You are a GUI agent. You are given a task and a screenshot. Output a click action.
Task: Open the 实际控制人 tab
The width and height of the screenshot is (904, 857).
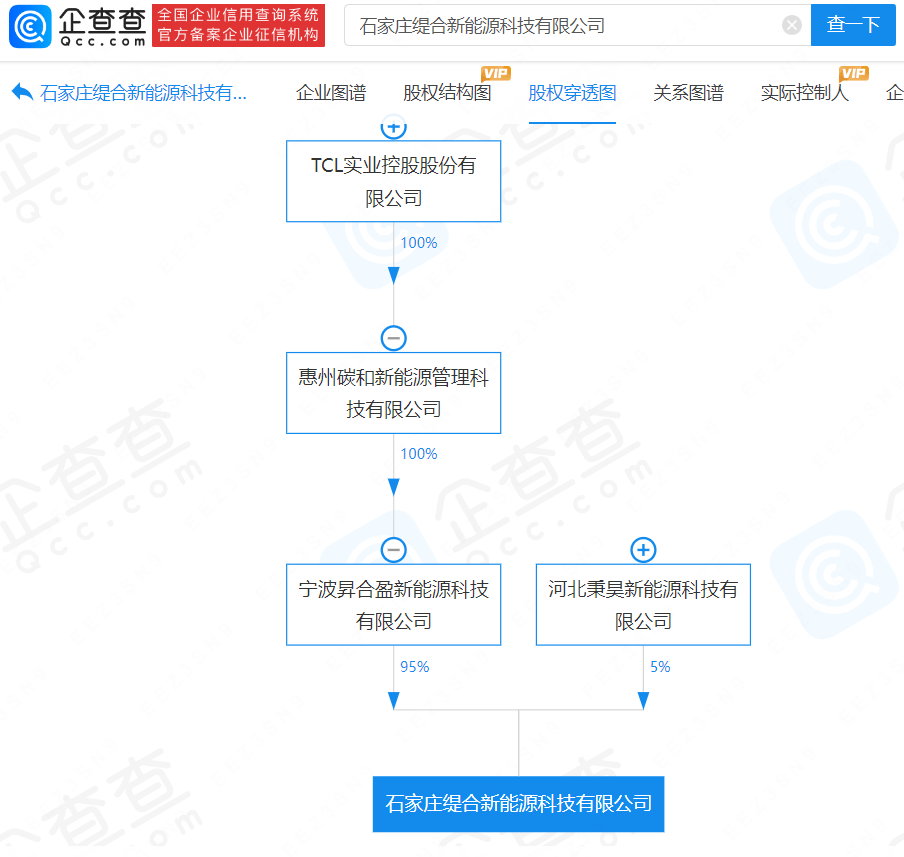(x=804, y=93)
